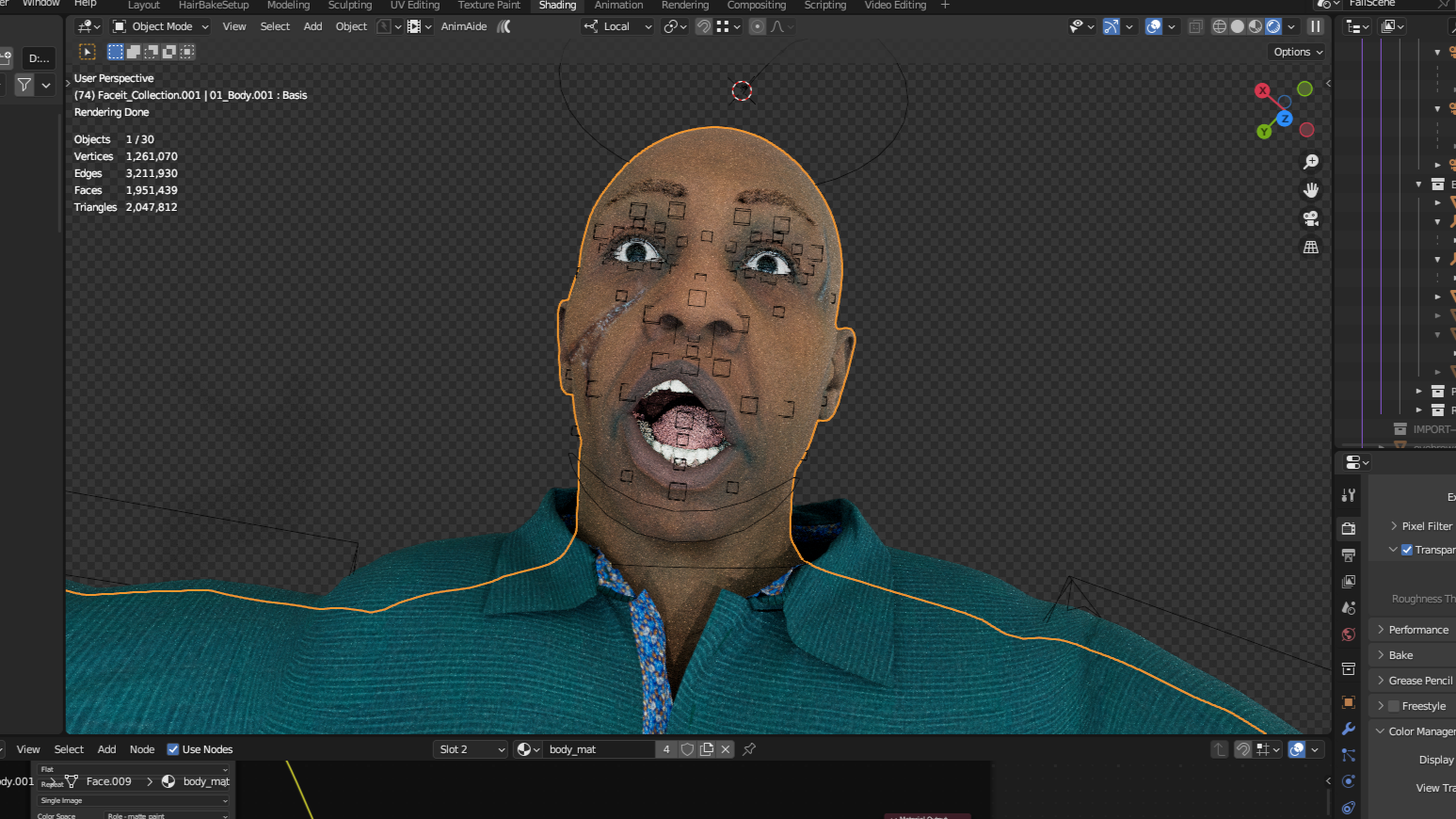Open the Slot 2 material slot dropdown
Screen dimensions: 1456x819
471,749
